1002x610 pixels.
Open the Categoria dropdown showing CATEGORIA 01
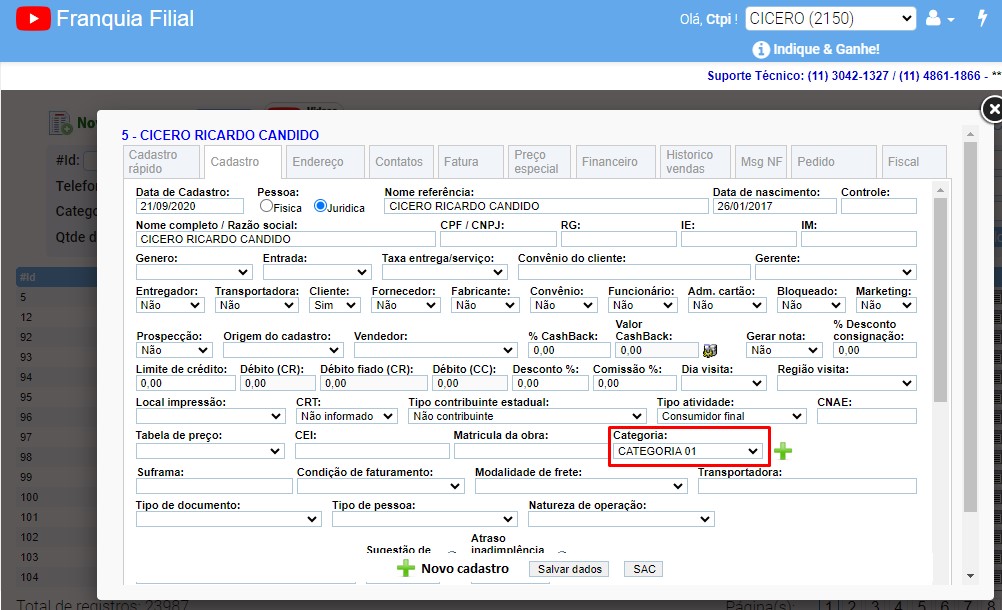pyautogui.click(x=688, y=451)
